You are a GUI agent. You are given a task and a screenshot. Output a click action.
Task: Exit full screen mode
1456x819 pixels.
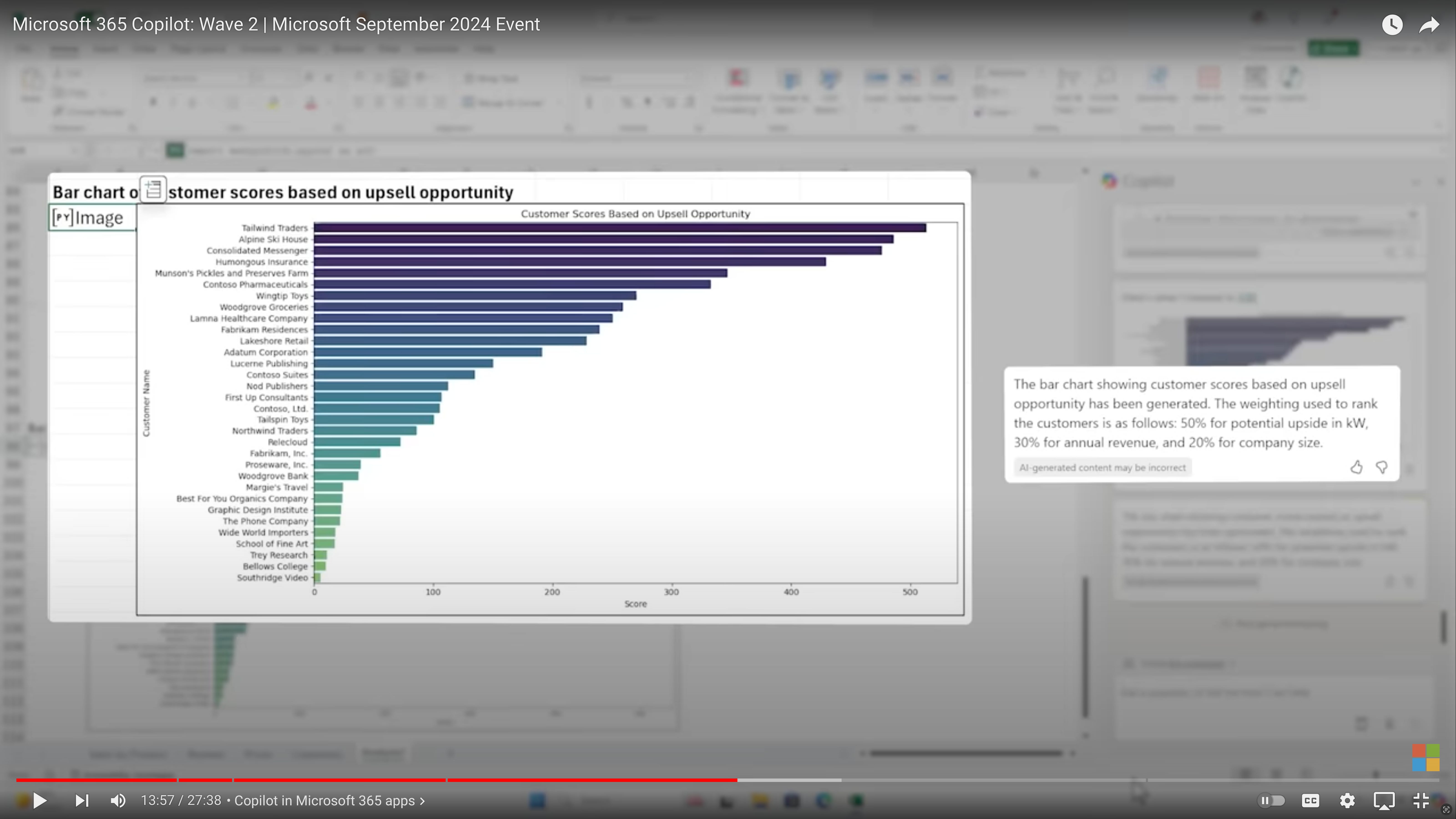tap(1421, 800)
